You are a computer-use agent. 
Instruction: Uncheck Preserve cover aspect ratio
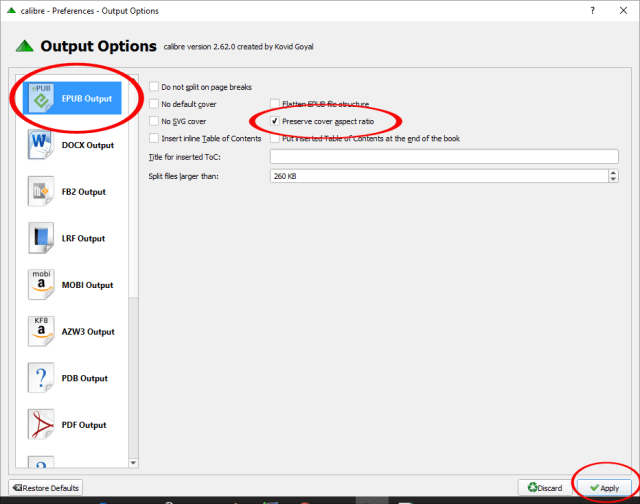pyautogui.click(x=275, y=121)
